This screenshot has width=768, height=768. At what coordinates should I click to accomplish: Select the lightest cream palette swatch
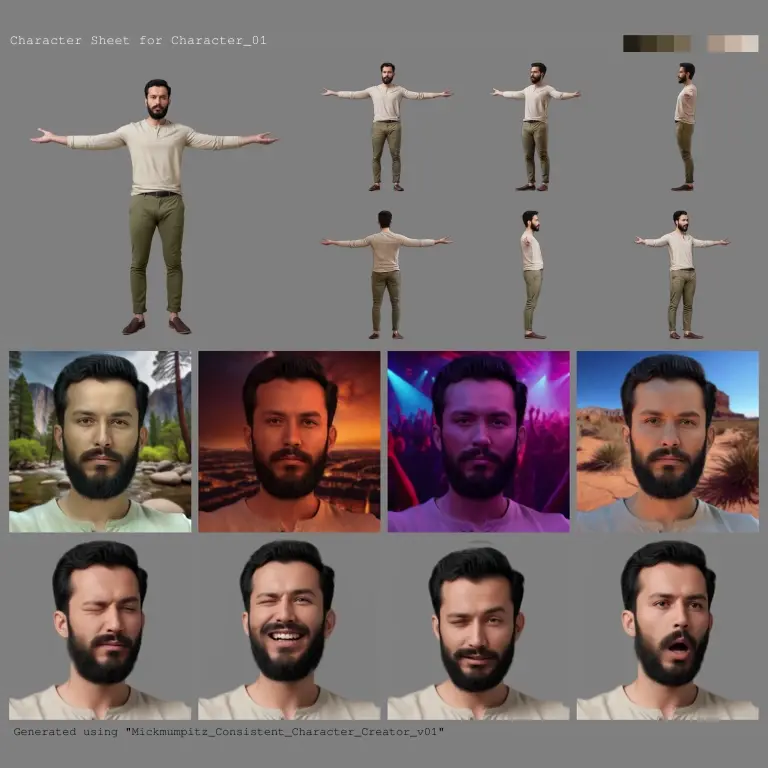pyautogui.click(x=748, y=44)
